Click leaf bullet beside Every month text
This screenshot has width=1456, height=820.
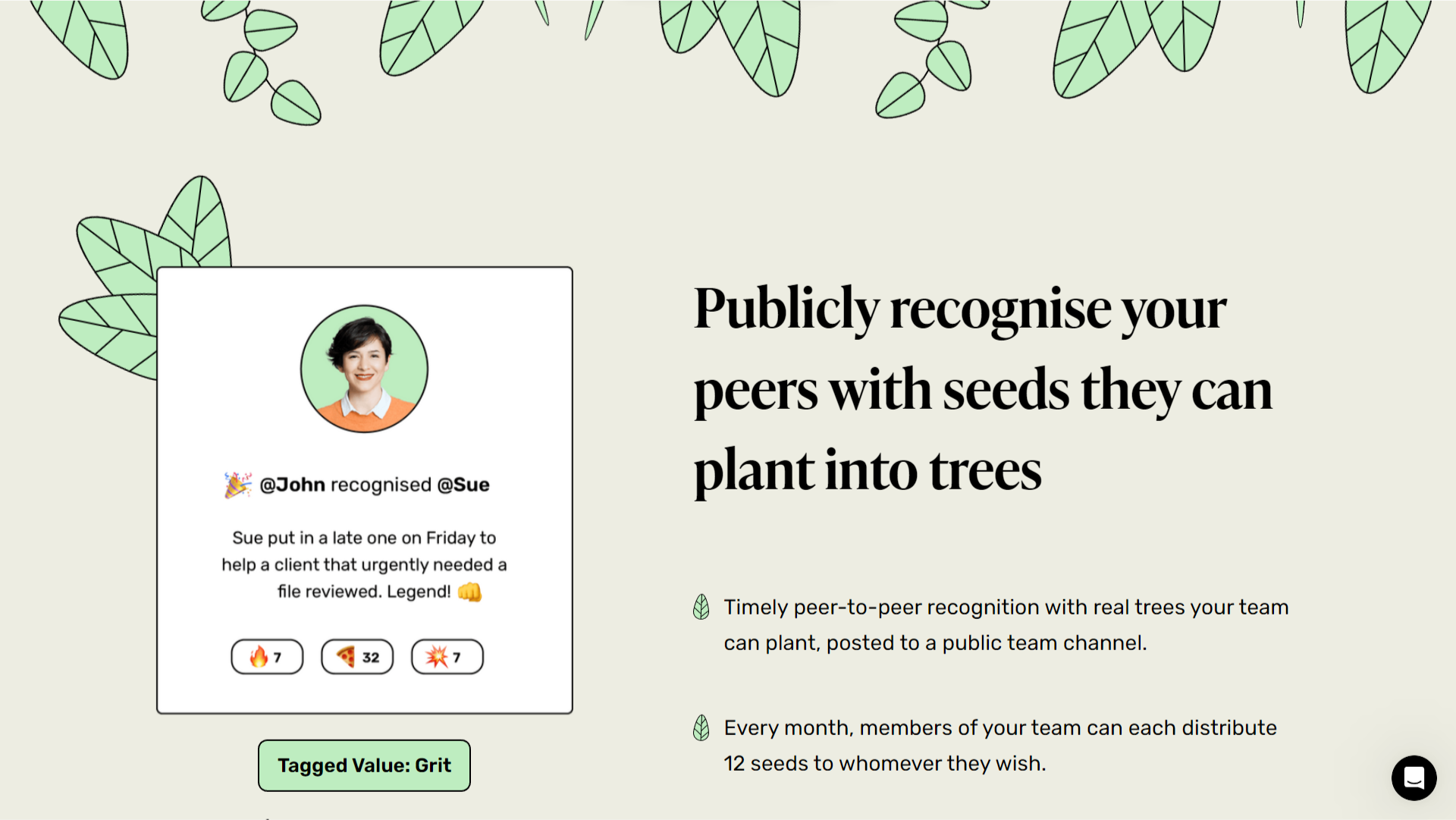tap(701, 728)
